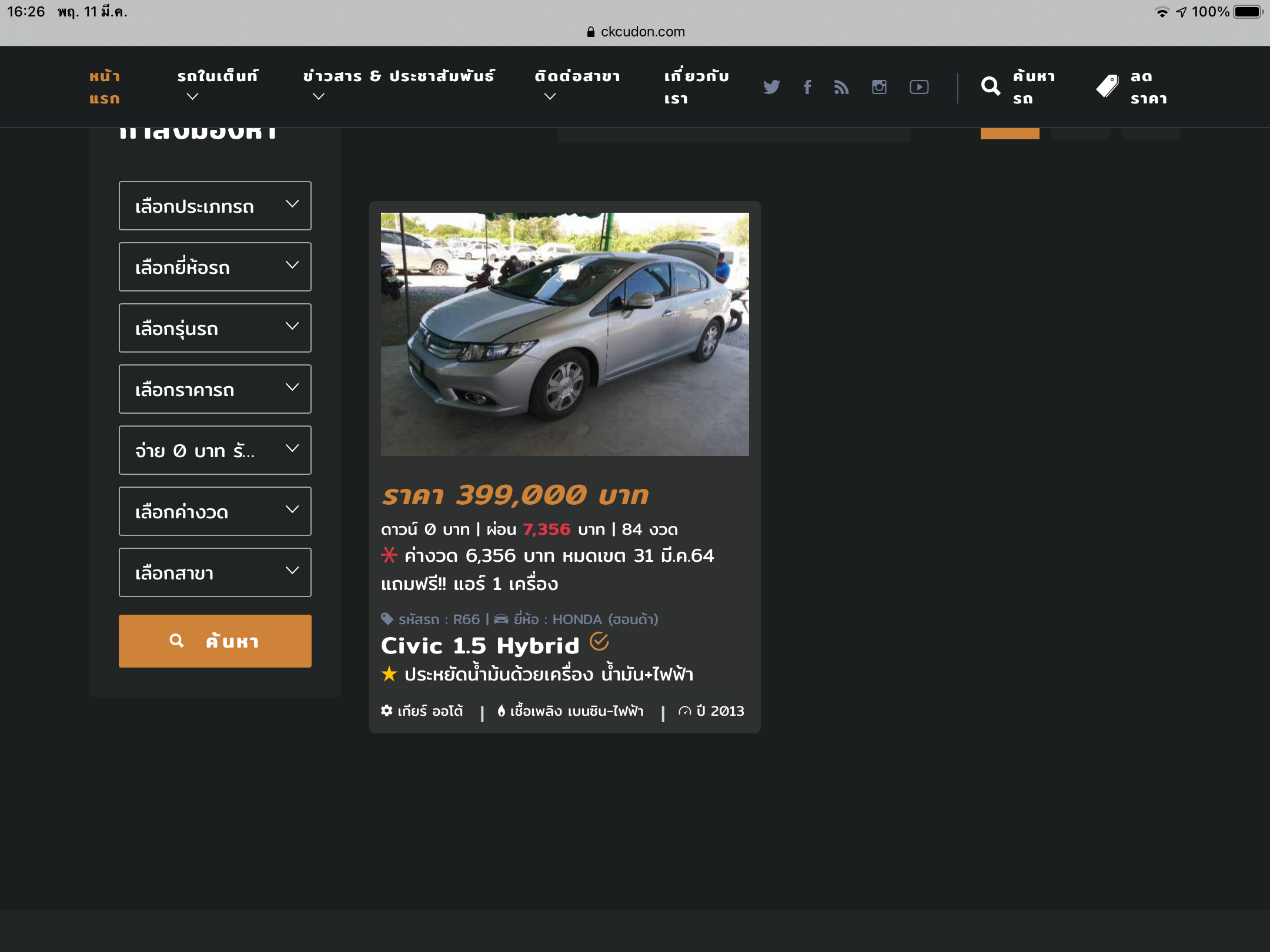Open the Instagram icon link
Screen dimensions: 1270x952
click(879, 87)
